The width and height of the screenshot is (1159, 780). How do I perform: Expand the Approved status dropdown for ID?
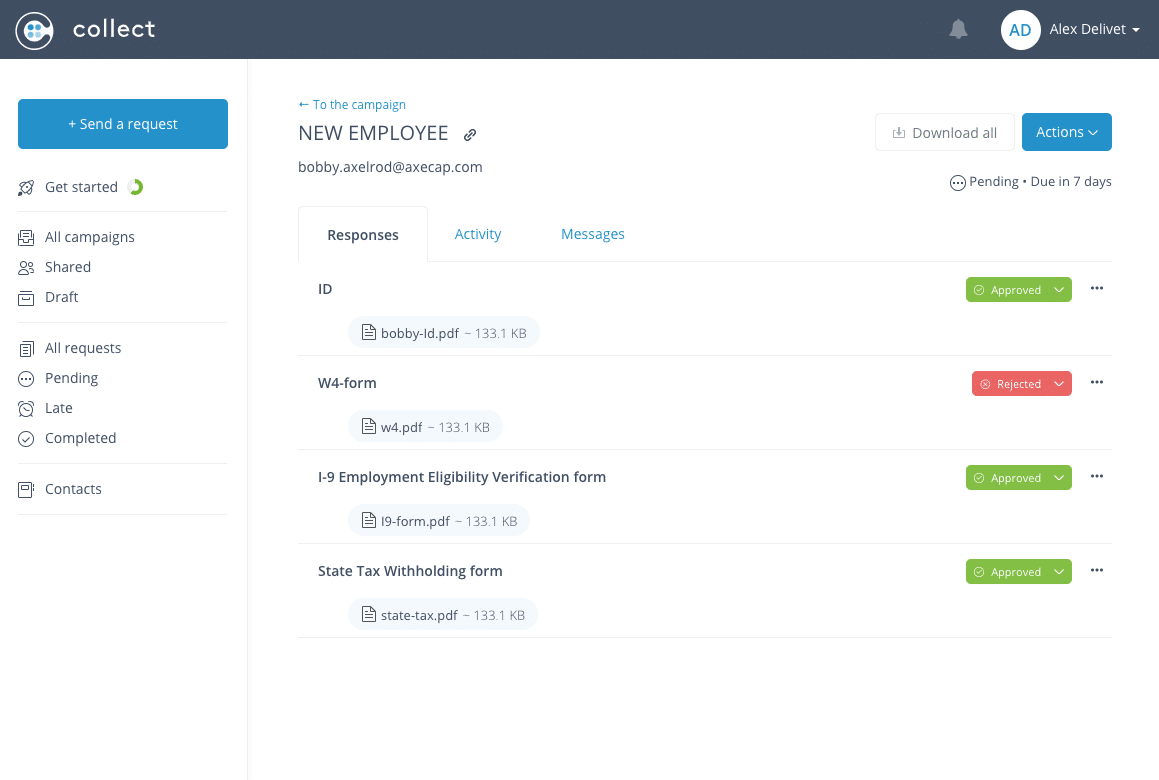tap(1059, 290)
